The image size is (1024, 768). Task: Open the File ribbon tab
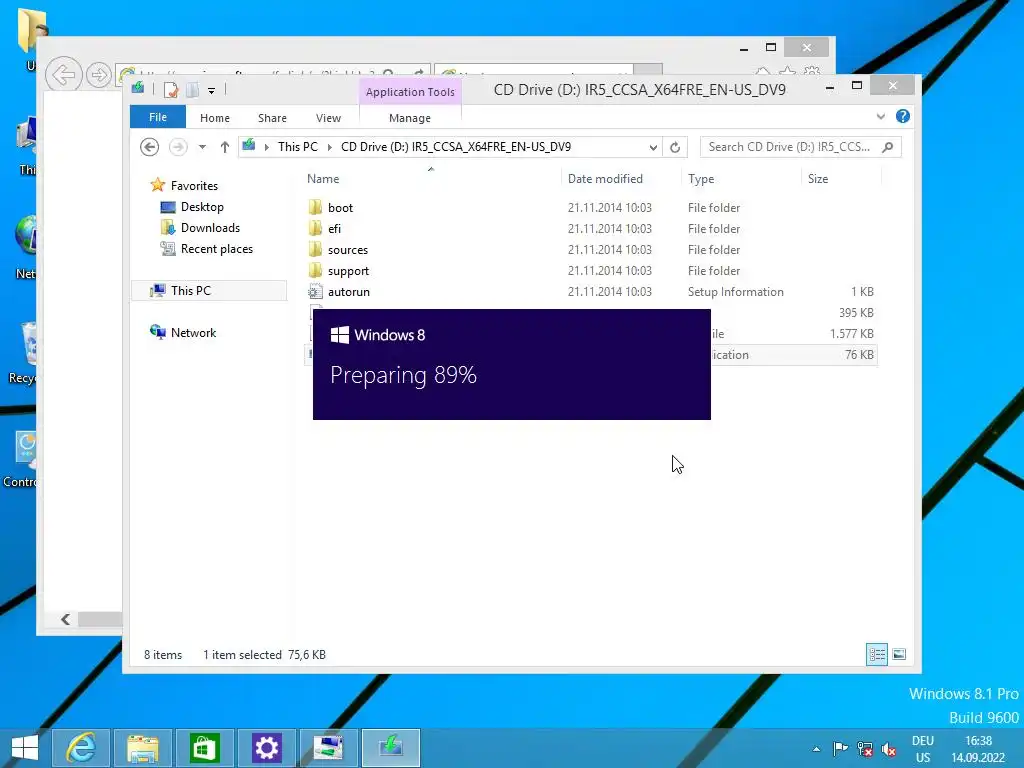(157, 117)
